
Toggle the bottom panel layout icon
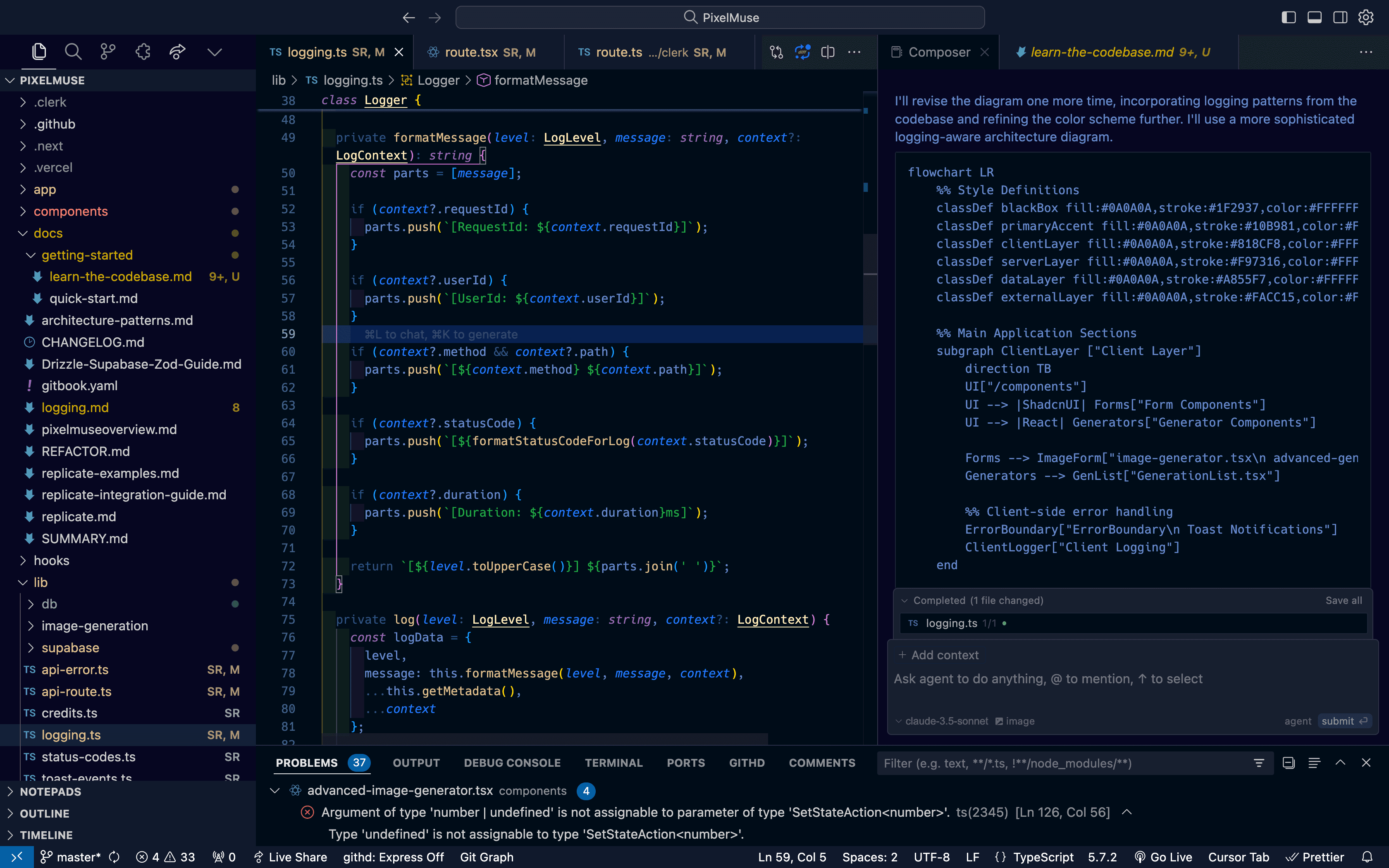tap(1315, 17)
